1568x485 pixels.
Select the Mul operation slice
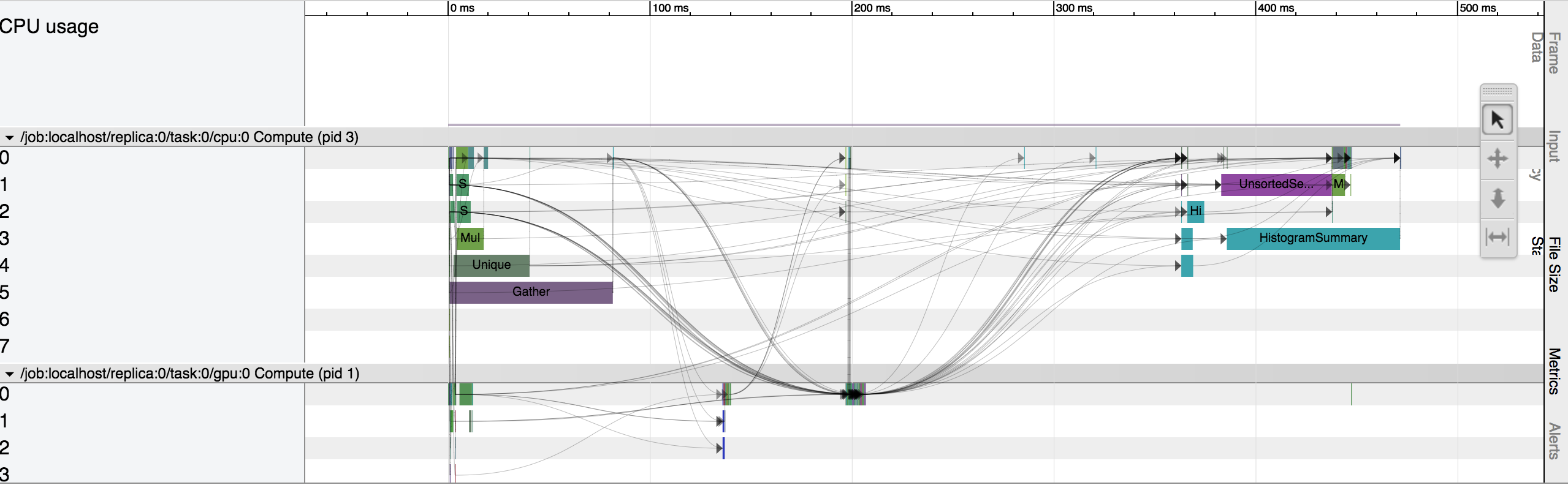pos(470,238)
